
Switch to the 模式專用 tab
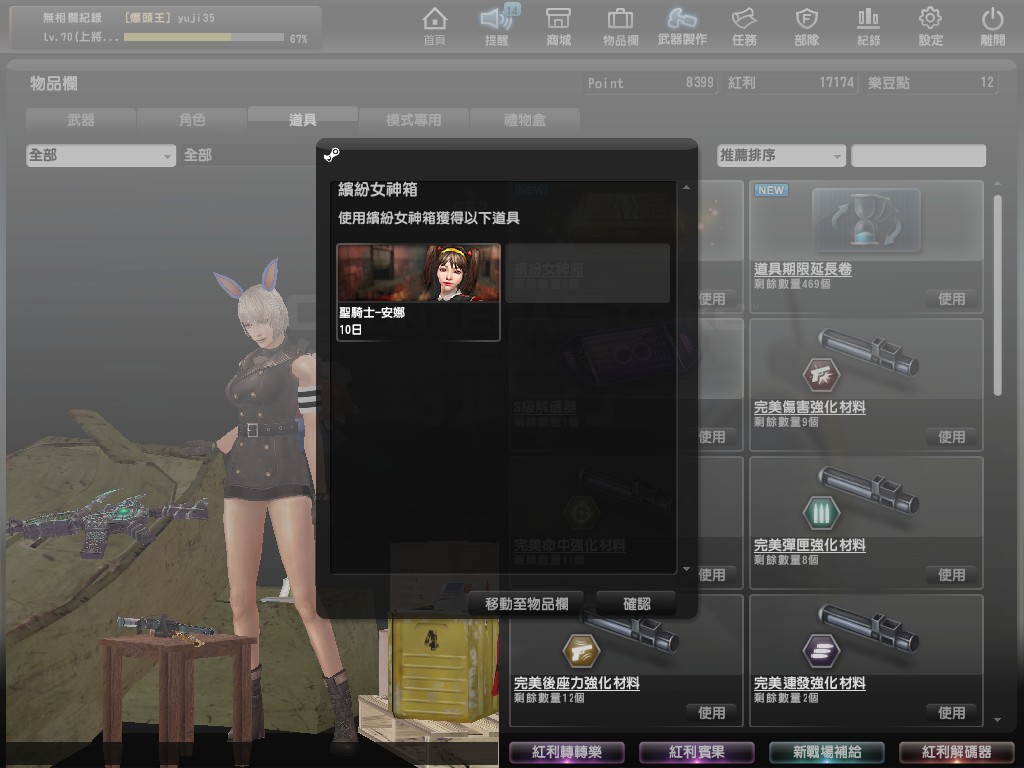[413, 120]
